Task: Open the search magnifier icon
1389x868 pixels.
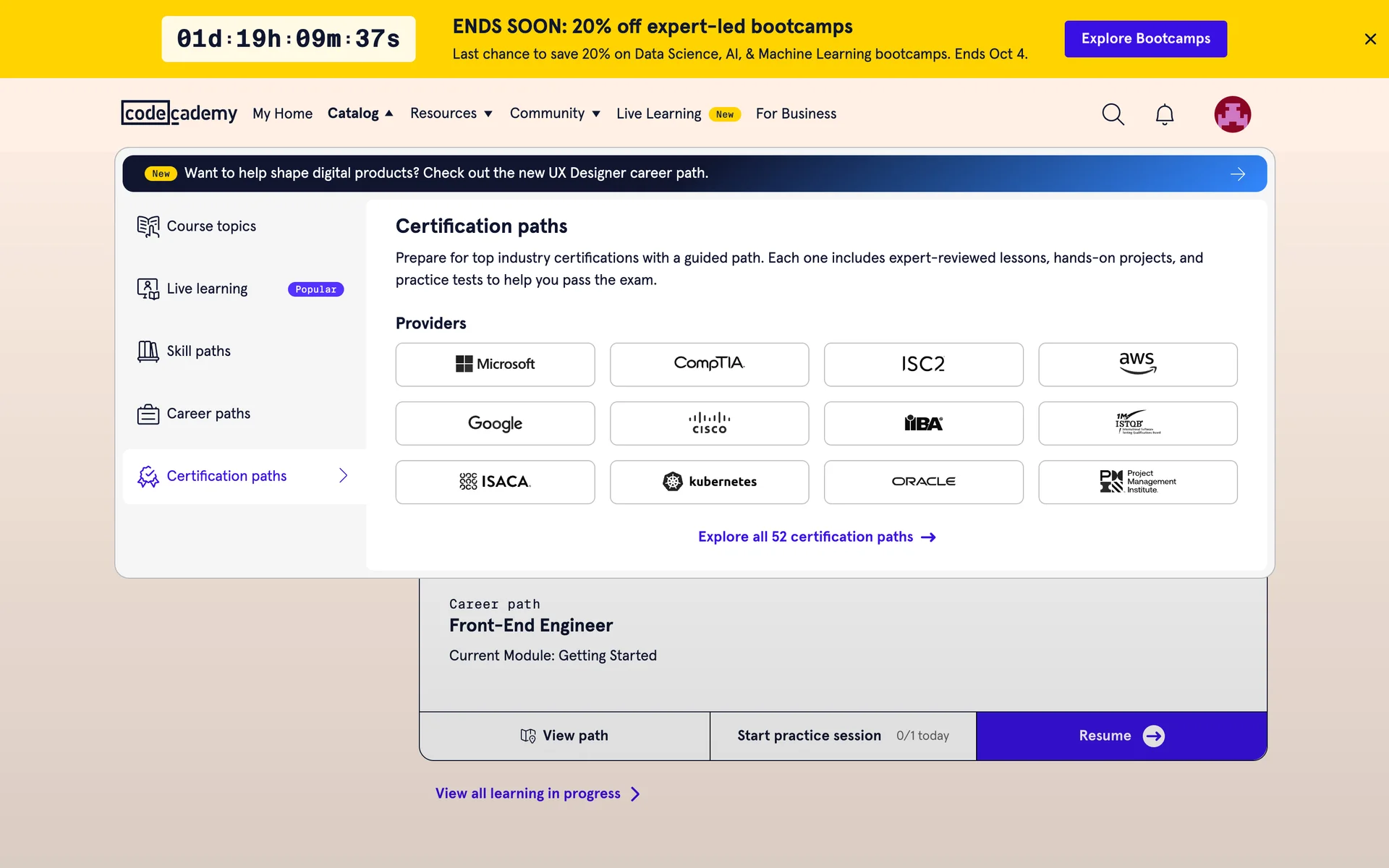Action: (1113, 114)
